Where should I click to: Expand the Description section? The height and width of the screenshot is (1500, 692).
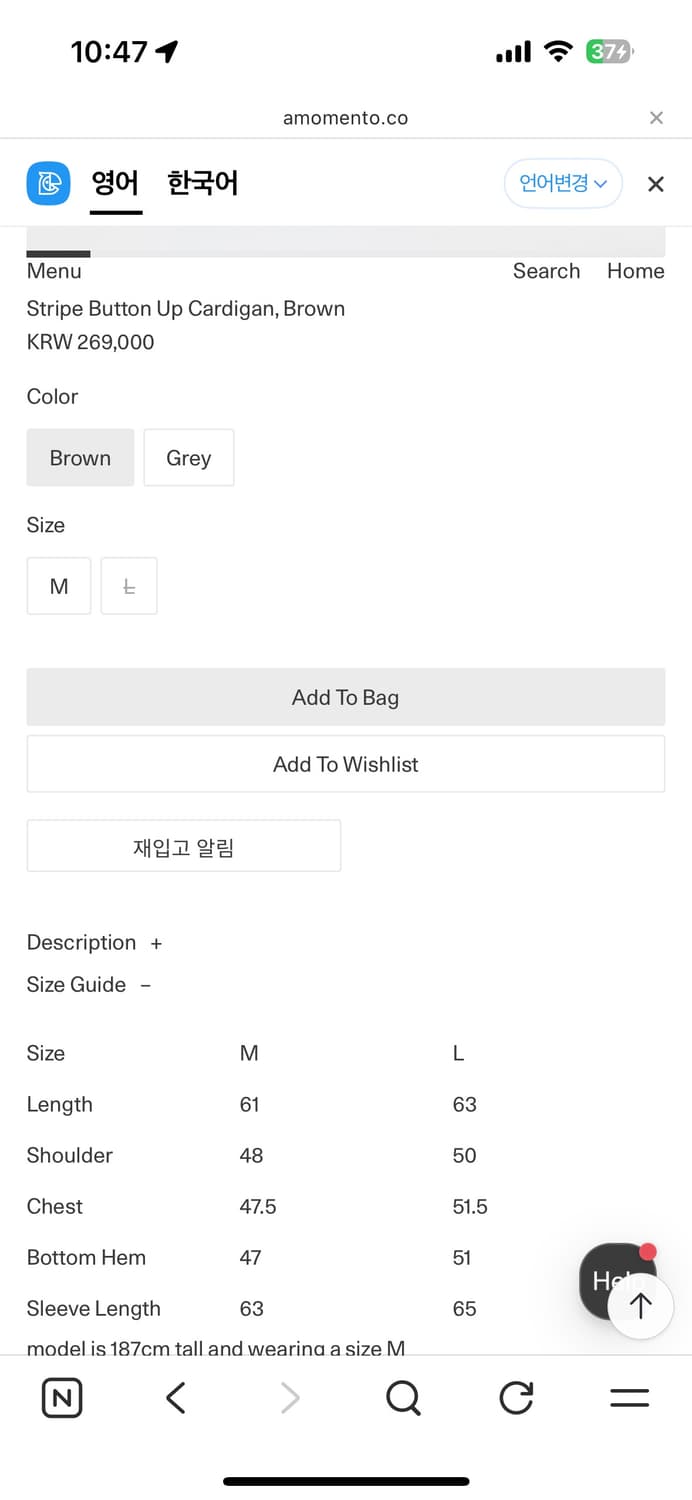[x=95, y=942]
